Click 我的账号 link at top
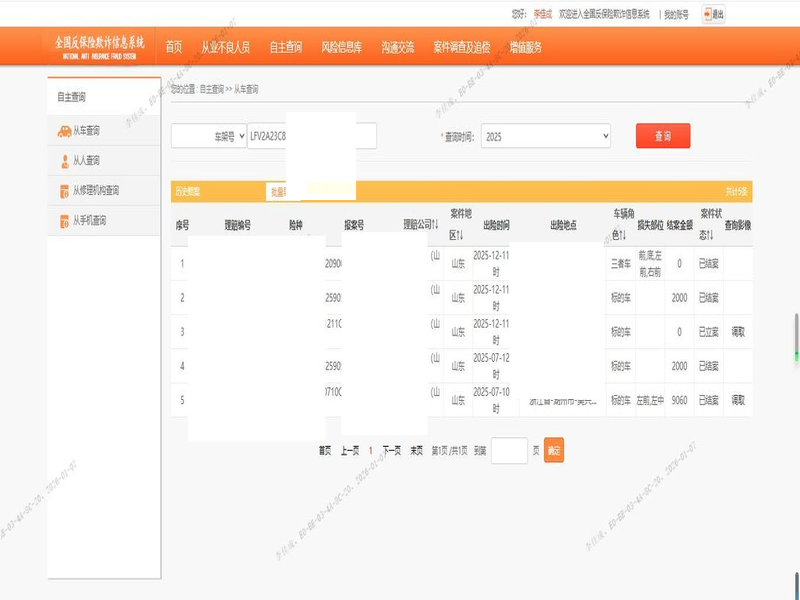800x600 pixels. (x=676, y=15)
